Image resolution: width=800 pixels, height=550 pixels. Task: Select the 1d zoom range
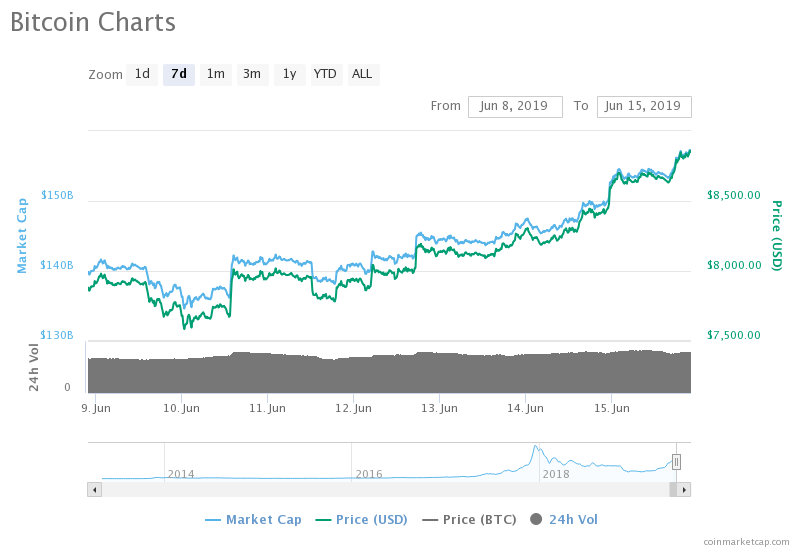tap(142, 74)
